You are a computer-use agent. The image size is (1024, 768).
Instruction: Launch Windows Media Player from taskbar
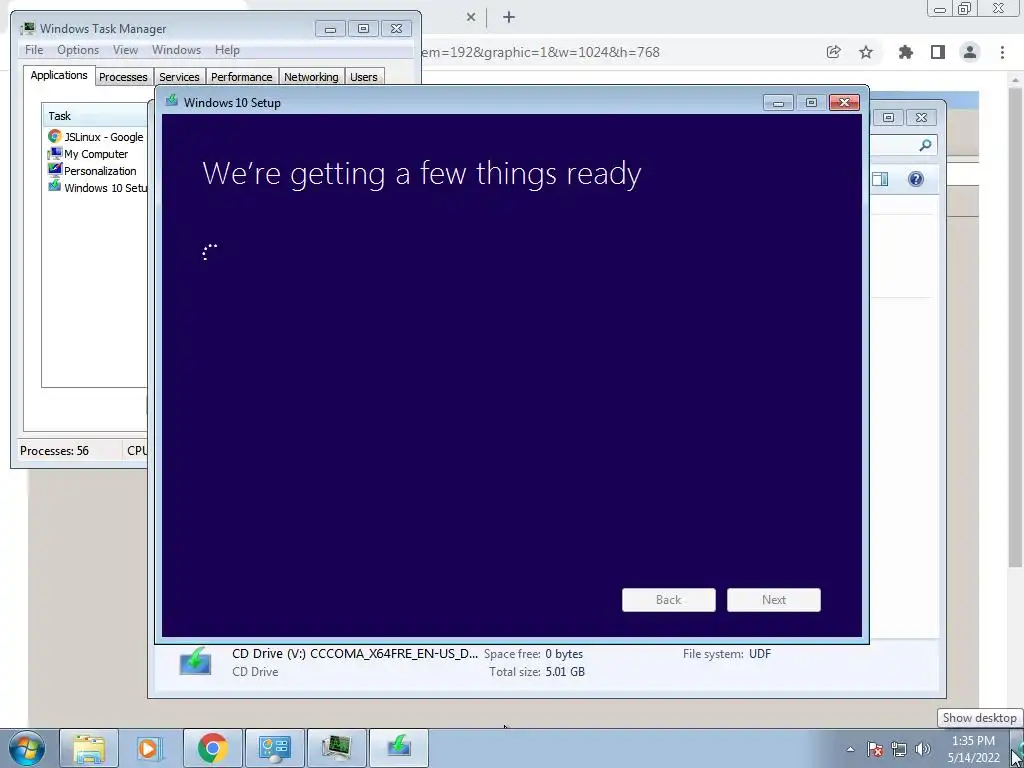click(x=149, y=748)
